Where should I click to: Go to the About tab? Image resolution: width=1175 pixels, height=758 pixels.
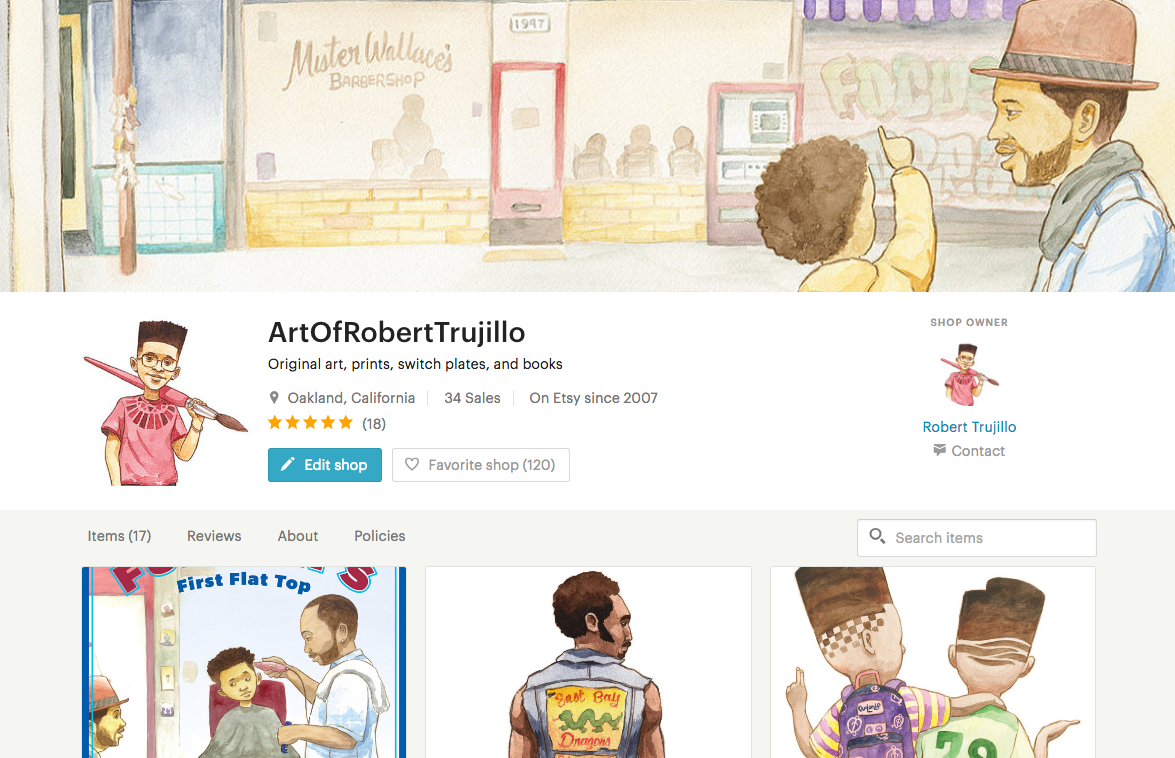(x=297, y=536)
